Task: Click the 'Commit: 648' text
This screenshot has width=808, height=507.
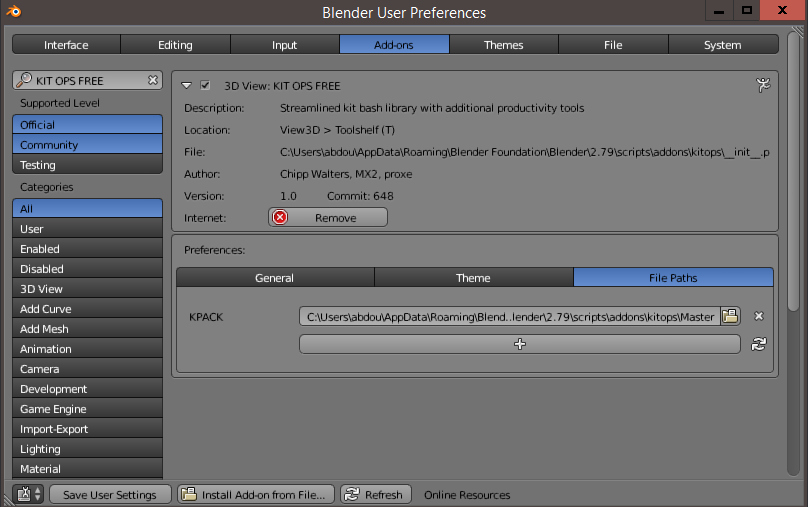Action: tap(360, 196)
